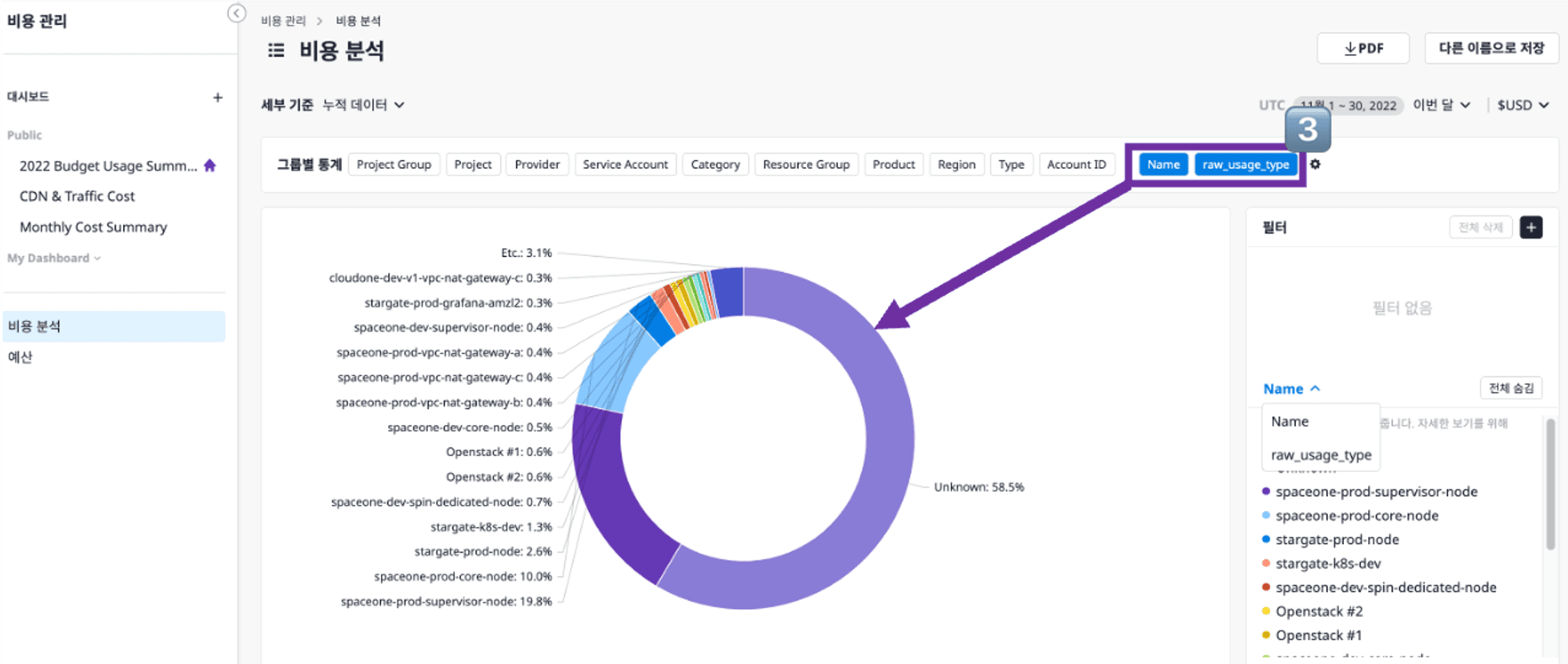The width and height of the screenshot is (1568, 664).
Task: Click 'spaceone-dev-supervisor-node: 0.4%' label
Action: coord(452,328)
